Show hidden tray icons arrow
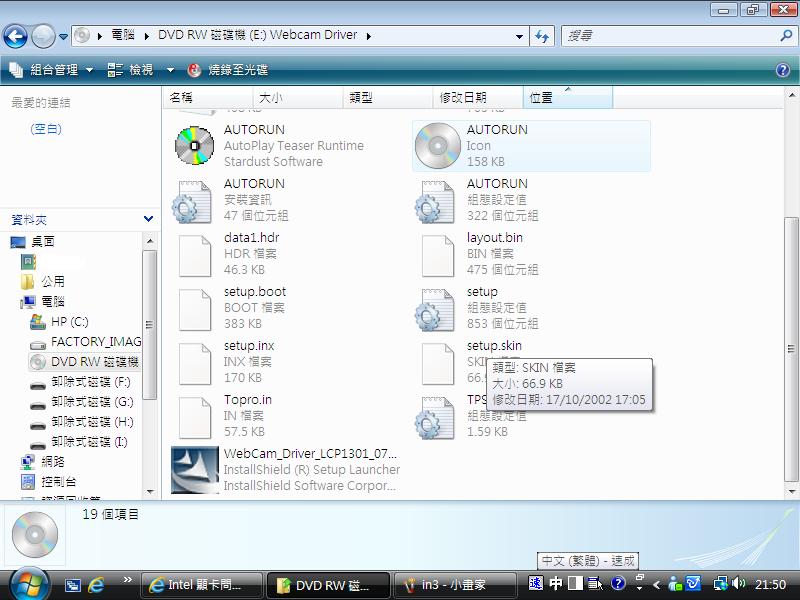This screenshot has width=800, height=600. (x=656, y=585)
